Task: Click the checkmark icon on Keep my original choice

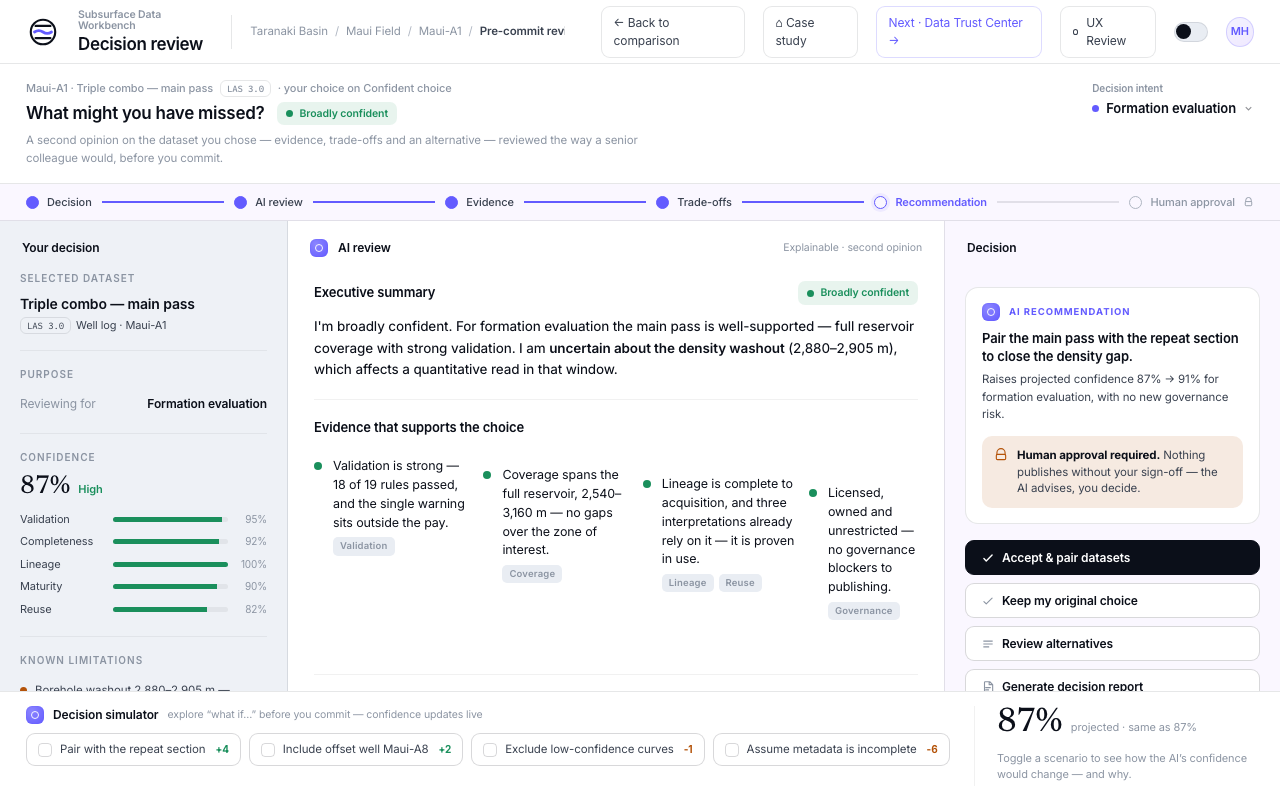Action: click(x=988, y=601)
